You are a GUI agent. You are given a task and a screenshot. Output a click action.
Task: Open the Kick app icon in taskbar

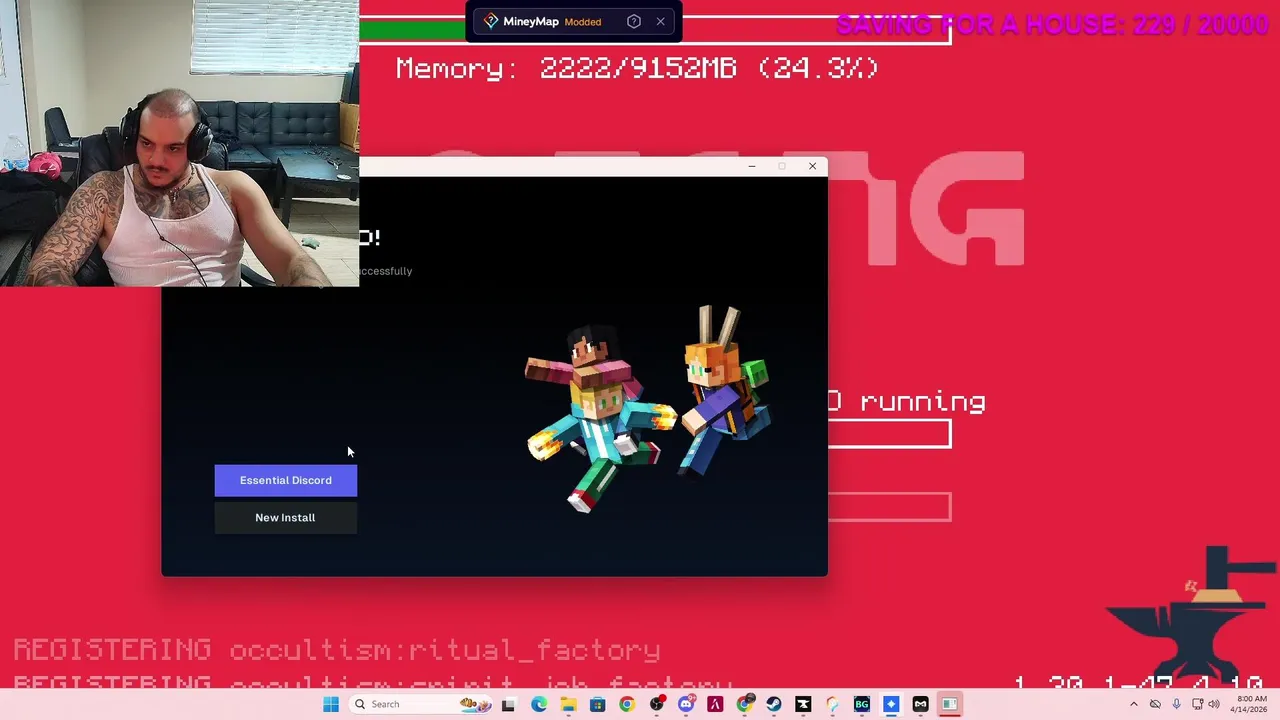pos(803,704)
